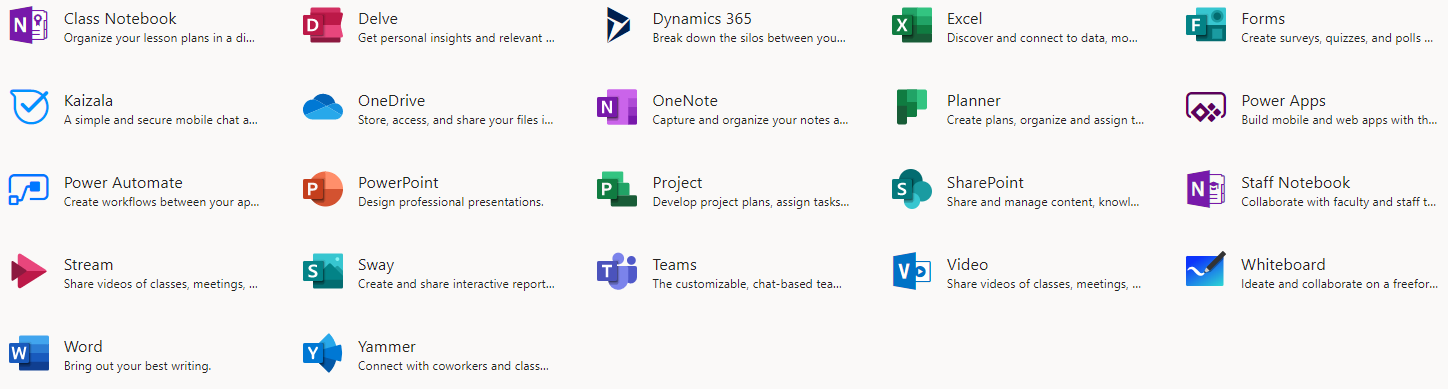Click the PowerPoint app icon
The width and height of the screenshot is (1448, 389).
322,190
